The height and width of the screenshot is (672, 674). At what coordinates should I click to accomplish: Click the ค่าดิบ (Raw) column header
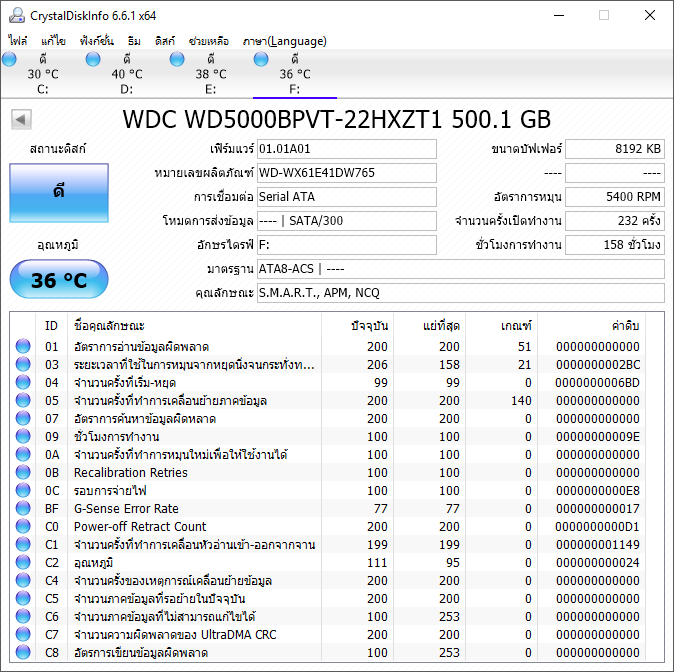[x=591, y=326]
